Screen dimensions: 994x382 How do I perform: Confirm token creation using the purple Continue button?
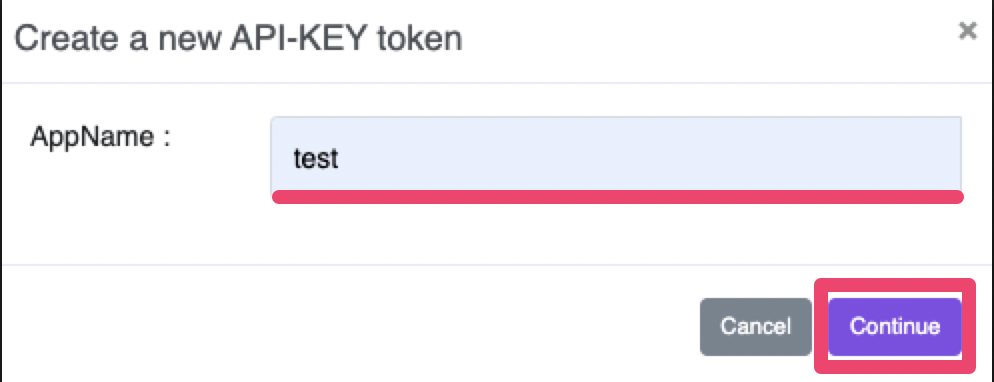coord(894,327)
